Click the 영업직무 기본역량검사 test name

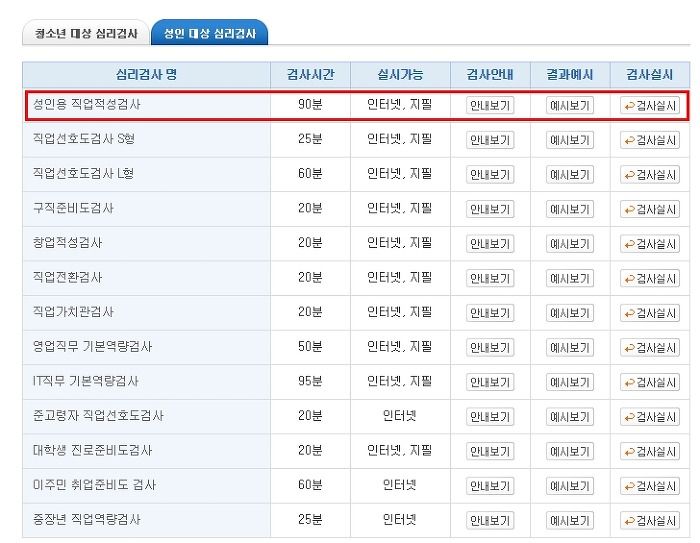pyautogui.click(x=92, y=347)
